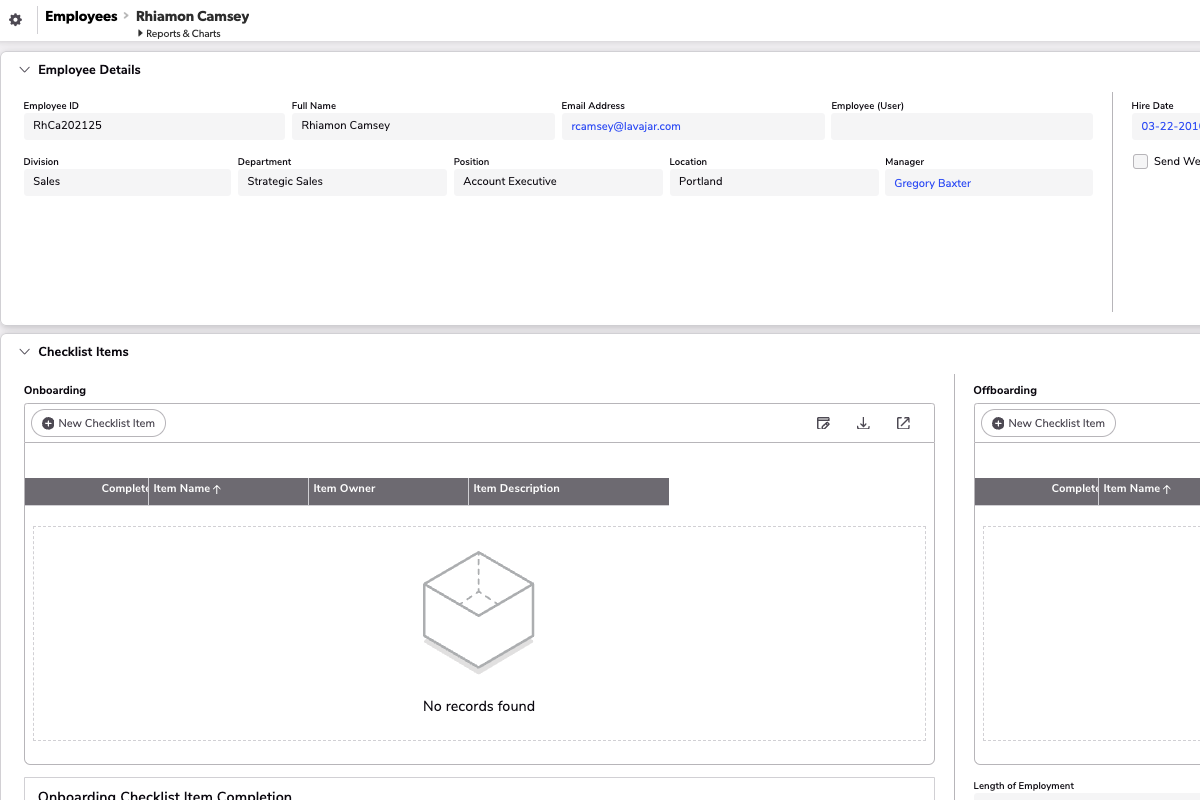Collapse the Checklist Items section

[x=25, y=352]
